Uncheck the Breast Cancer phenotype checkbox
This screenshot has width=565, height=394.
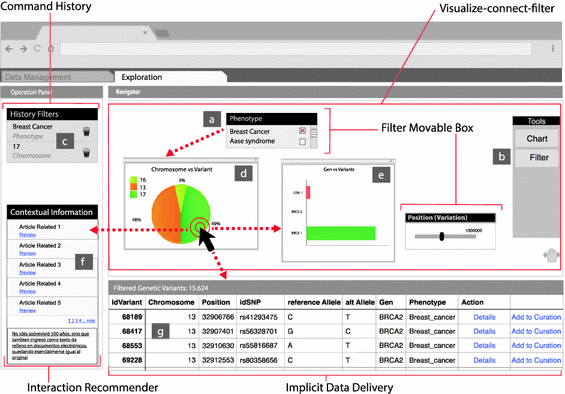tap(302, 131)
